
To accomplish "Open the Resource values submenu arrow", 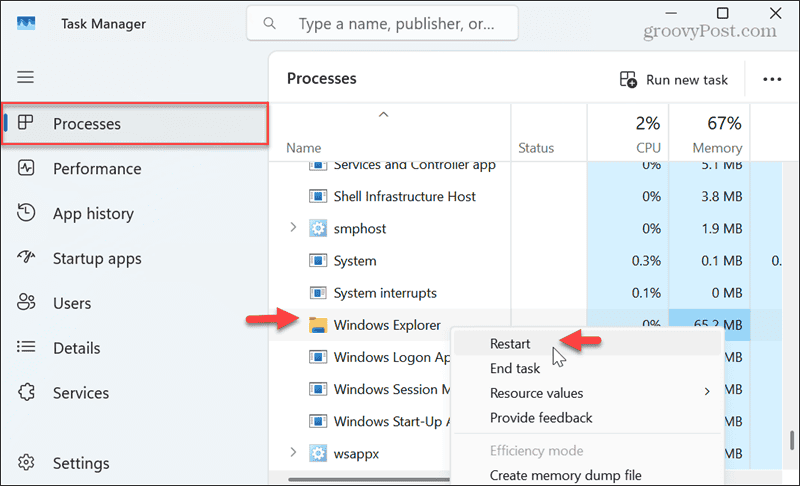I will (707, 392).
